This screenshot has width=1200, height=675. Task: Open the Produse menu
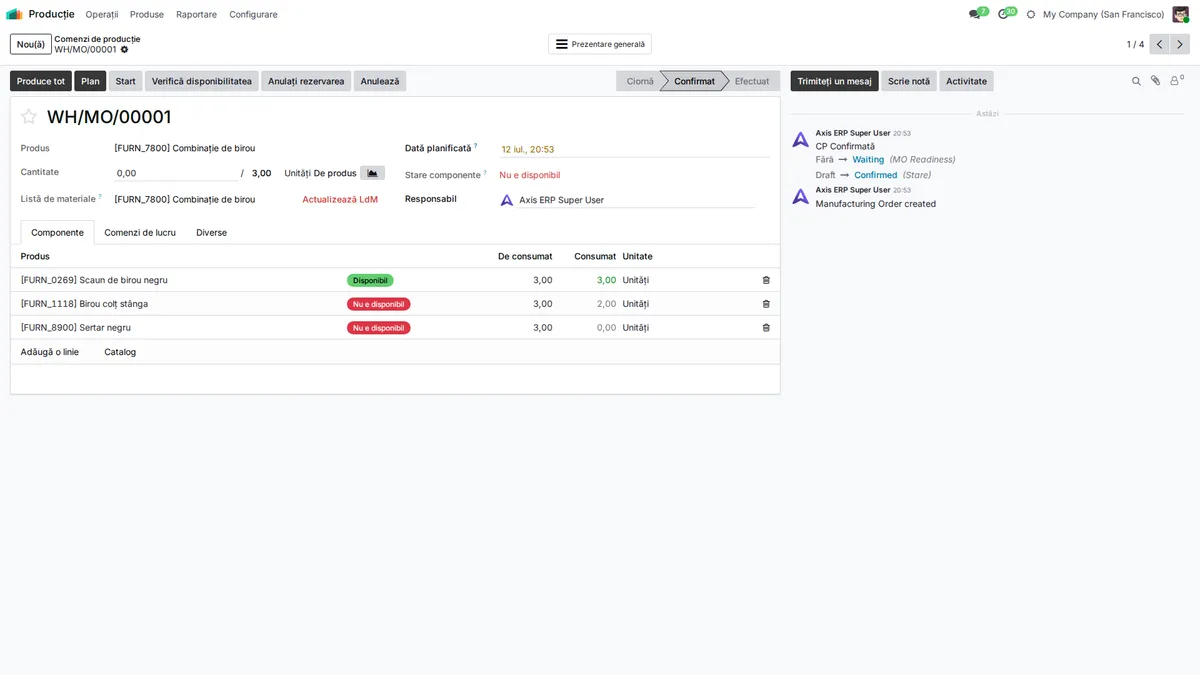click(x=147, y=14)
